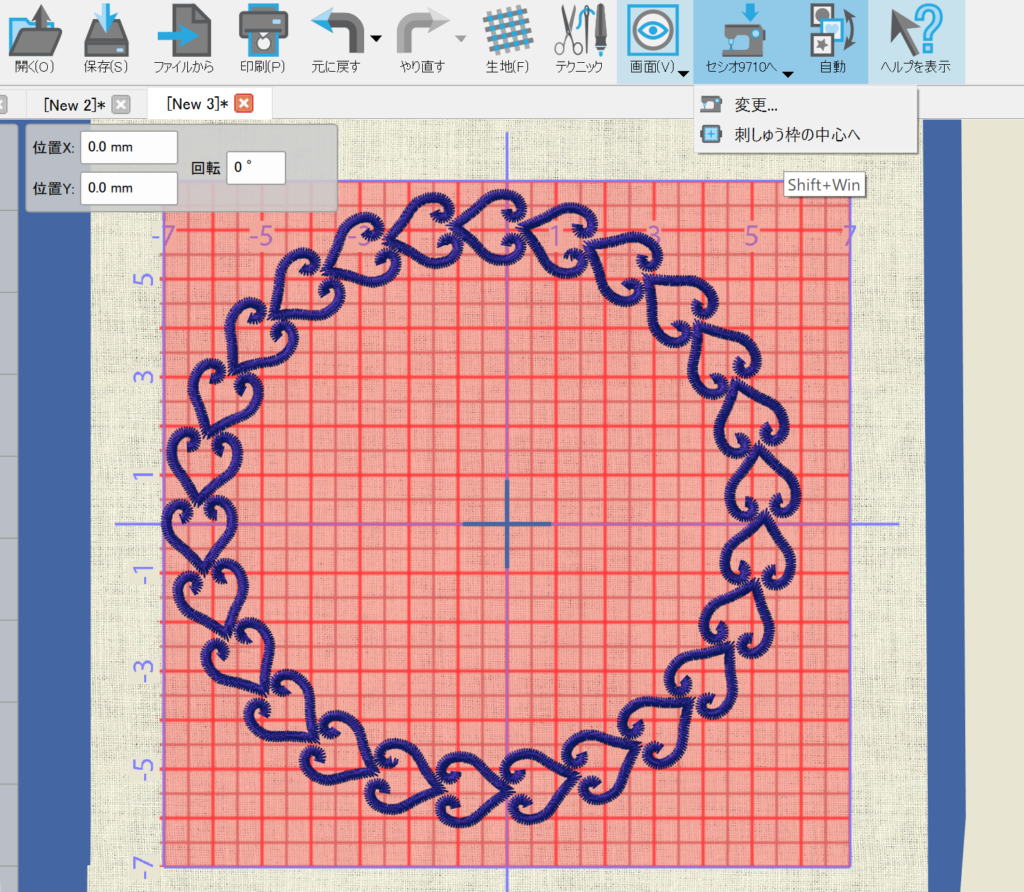Click the 回転 rotation field

tap(256, 168)
